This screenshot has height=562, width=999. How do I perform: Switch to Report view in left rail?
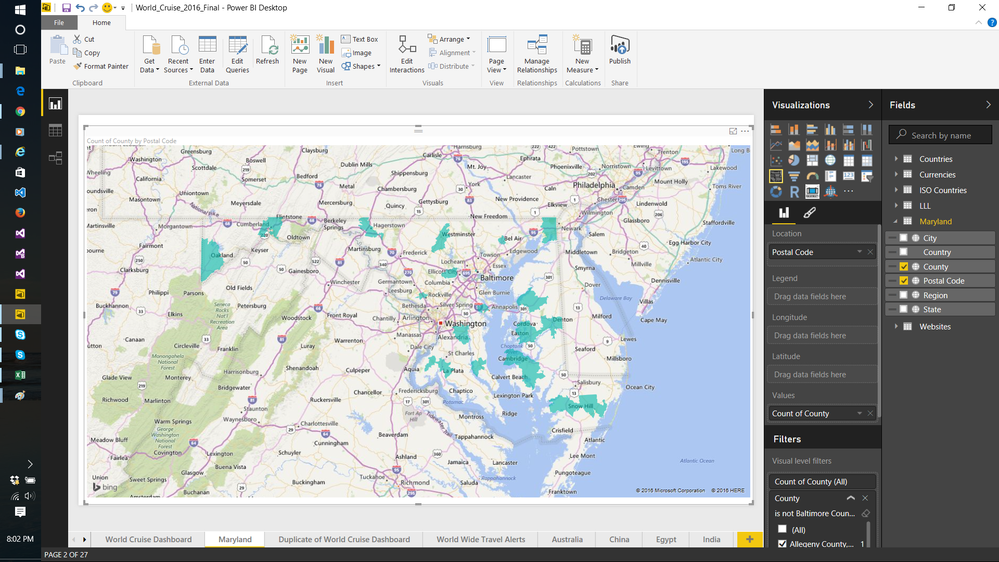(x=55, y=104)
